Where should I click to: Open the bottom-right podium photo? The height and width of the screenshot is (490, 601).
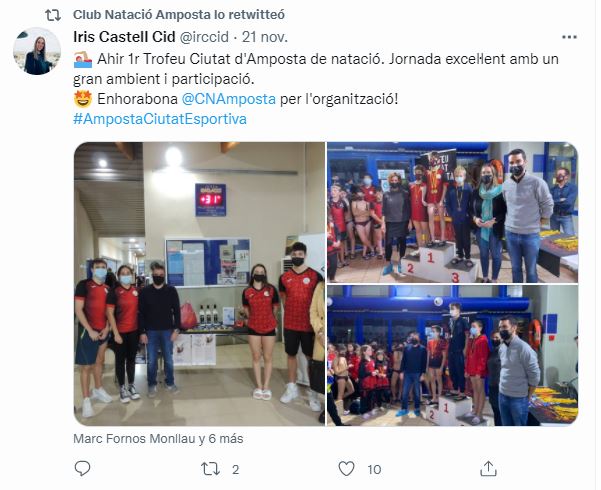tap(452, 355)
